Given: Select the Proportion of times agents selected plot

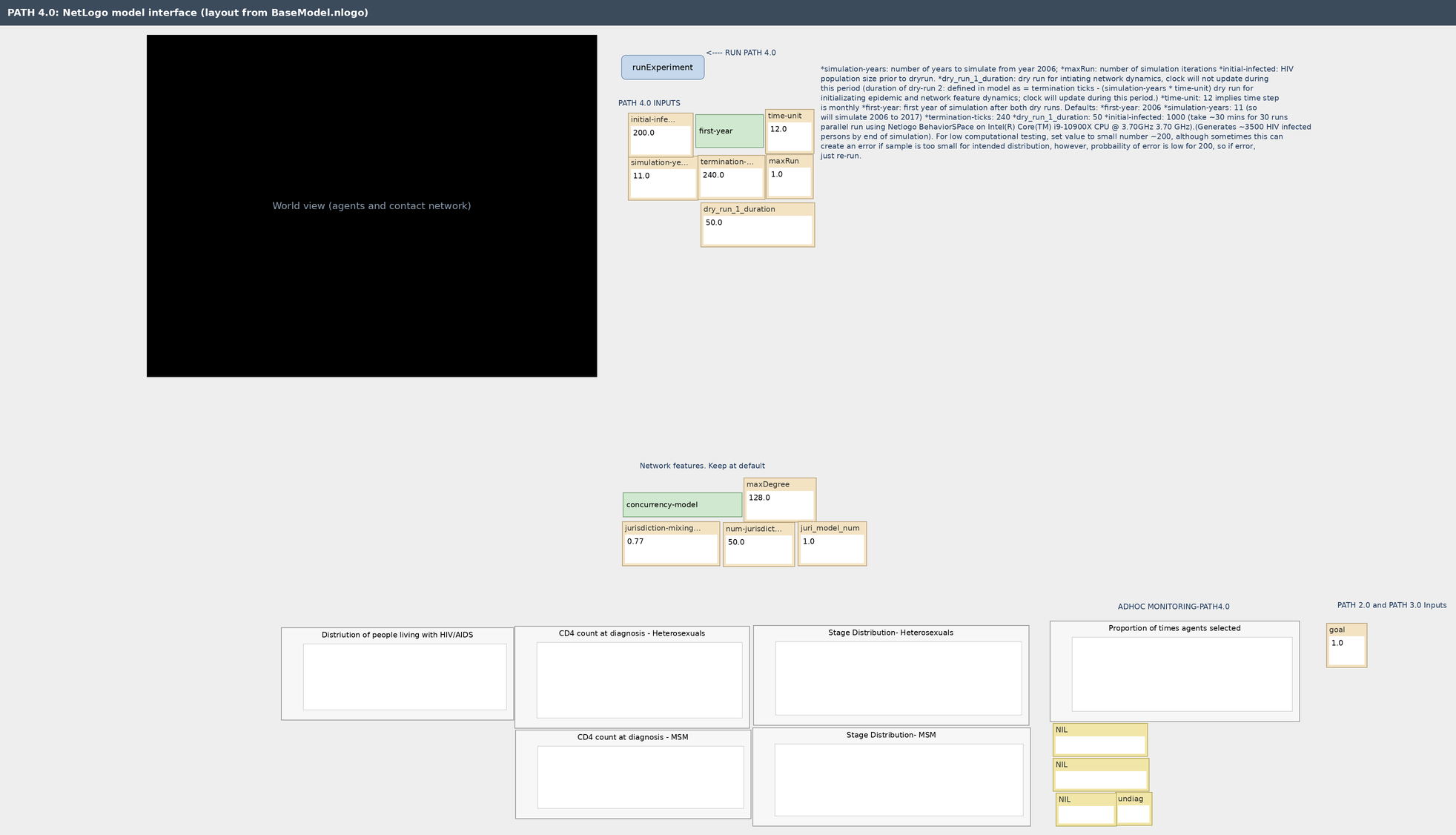Looking at the screenshot, I should pos(1174,671).
